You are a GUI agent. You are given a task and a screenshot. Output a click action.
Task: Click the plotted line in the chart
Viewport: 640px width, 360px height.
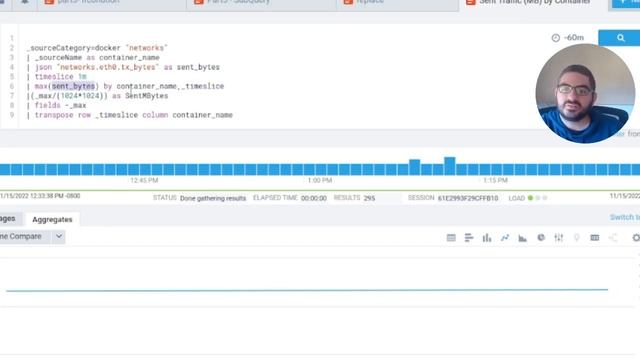307,290
